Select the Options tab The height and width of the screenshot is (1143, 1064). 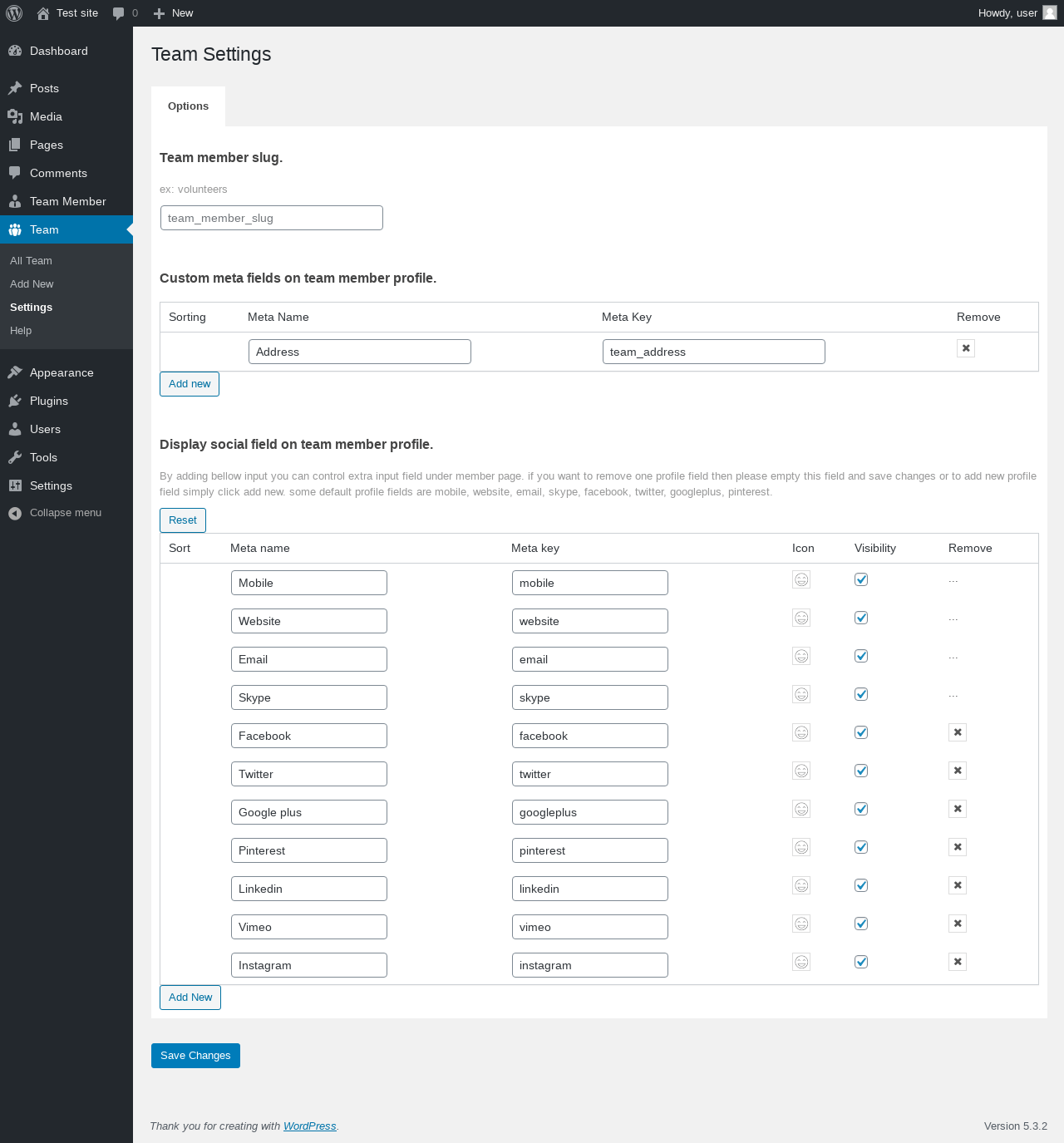(188, 106)
